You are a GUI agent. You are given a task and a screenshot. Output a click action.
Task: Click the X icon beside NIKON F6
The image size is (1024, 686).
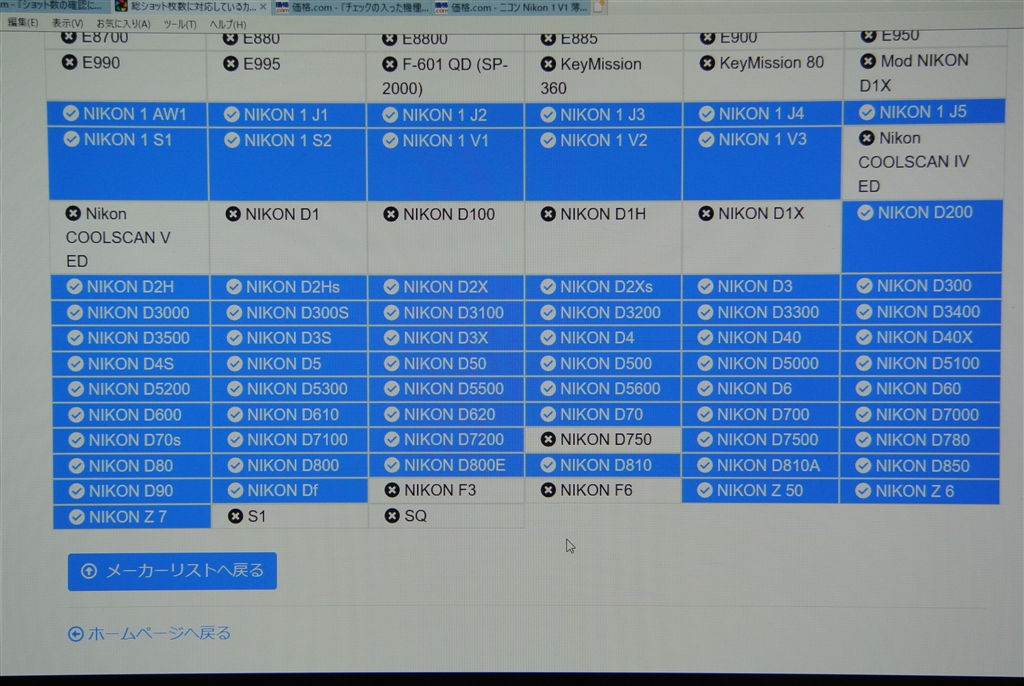pyautogui.click(x=548, y=490)
